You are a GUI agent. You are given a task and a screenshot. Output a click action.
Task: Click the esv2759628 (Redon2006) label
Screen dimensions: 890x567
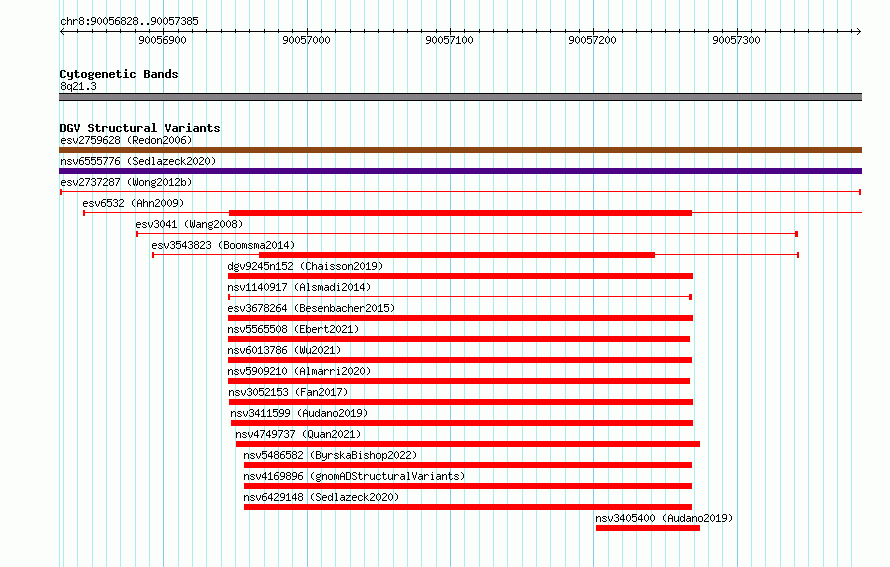(x=126, y=140)
